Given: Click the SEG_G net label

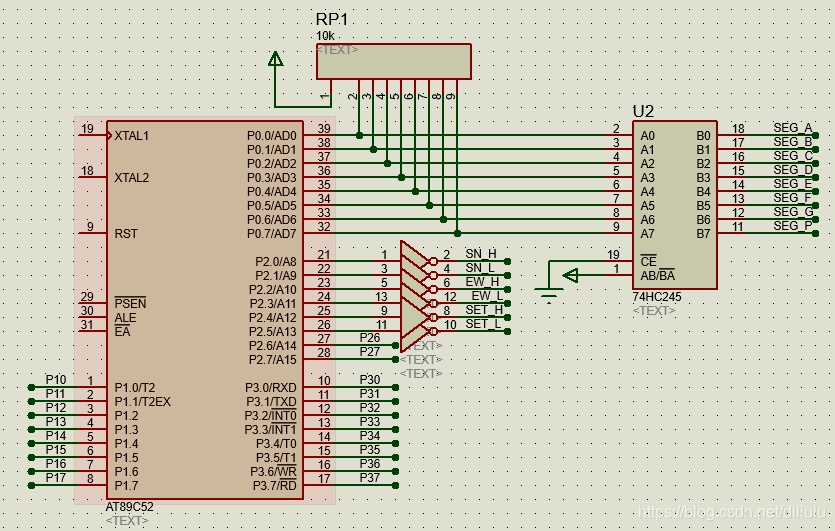Looking at the screenshot, I should pos(793,212).
